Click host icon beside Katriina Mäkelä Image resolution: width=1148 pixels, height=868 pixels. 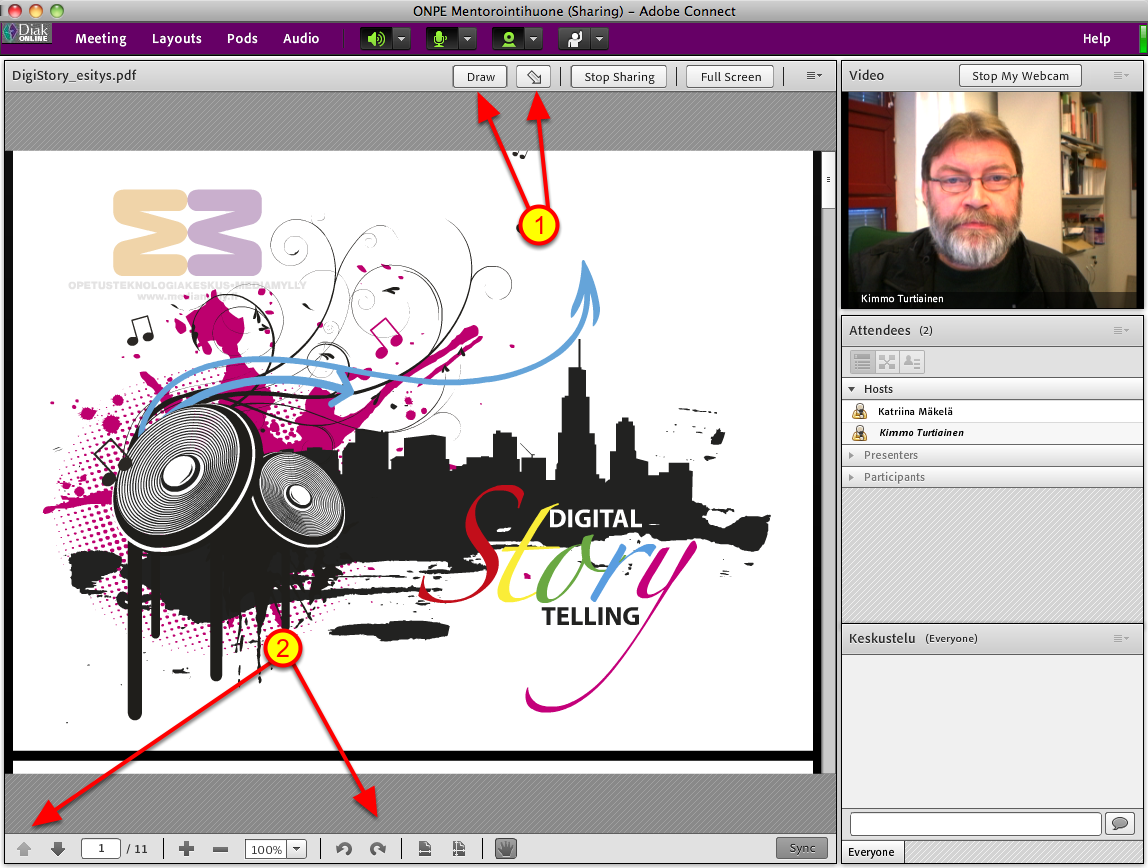860,411
